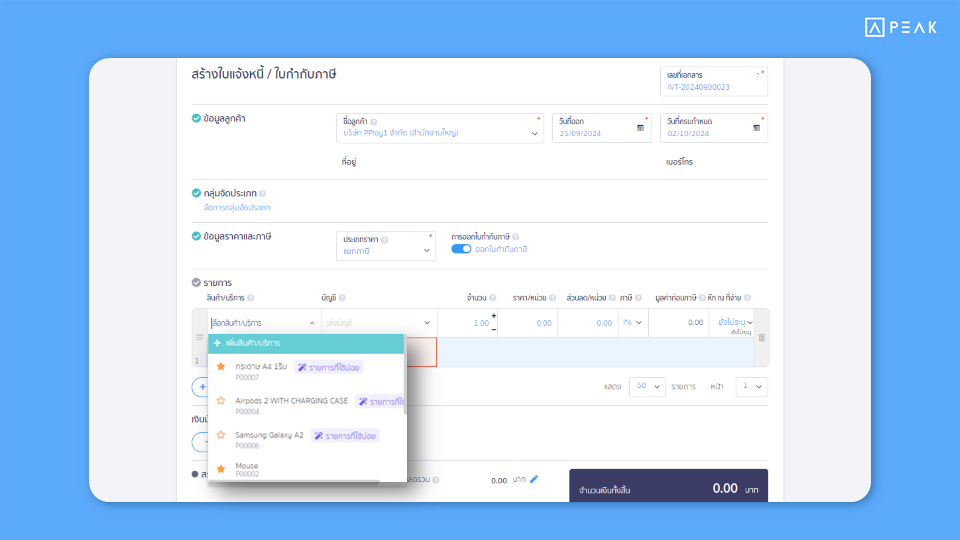Select กระดาษ A4 1รีม from the product list
The height and width of the screenshot is (540, 960).
point(263,367)
